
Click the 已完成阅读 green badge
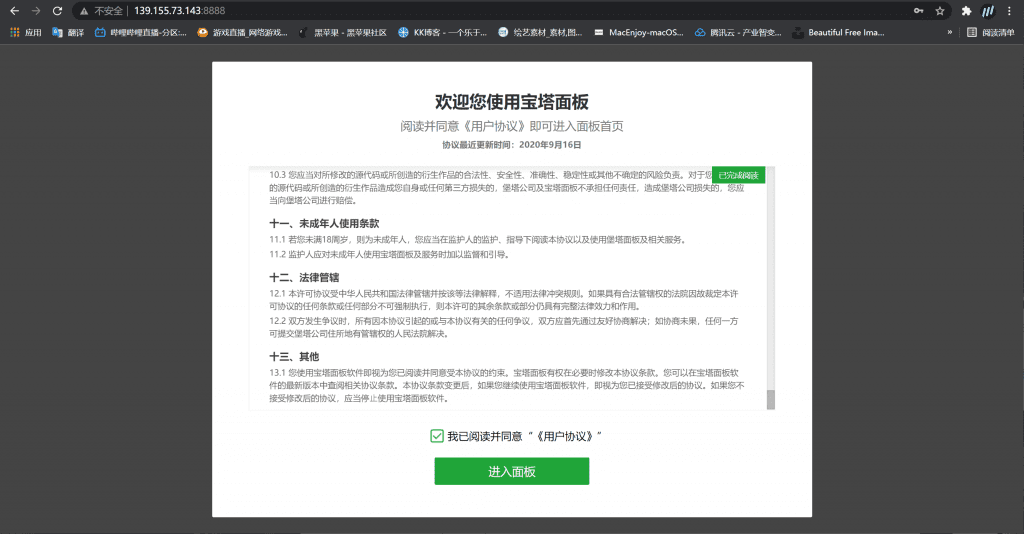(738, 175)
